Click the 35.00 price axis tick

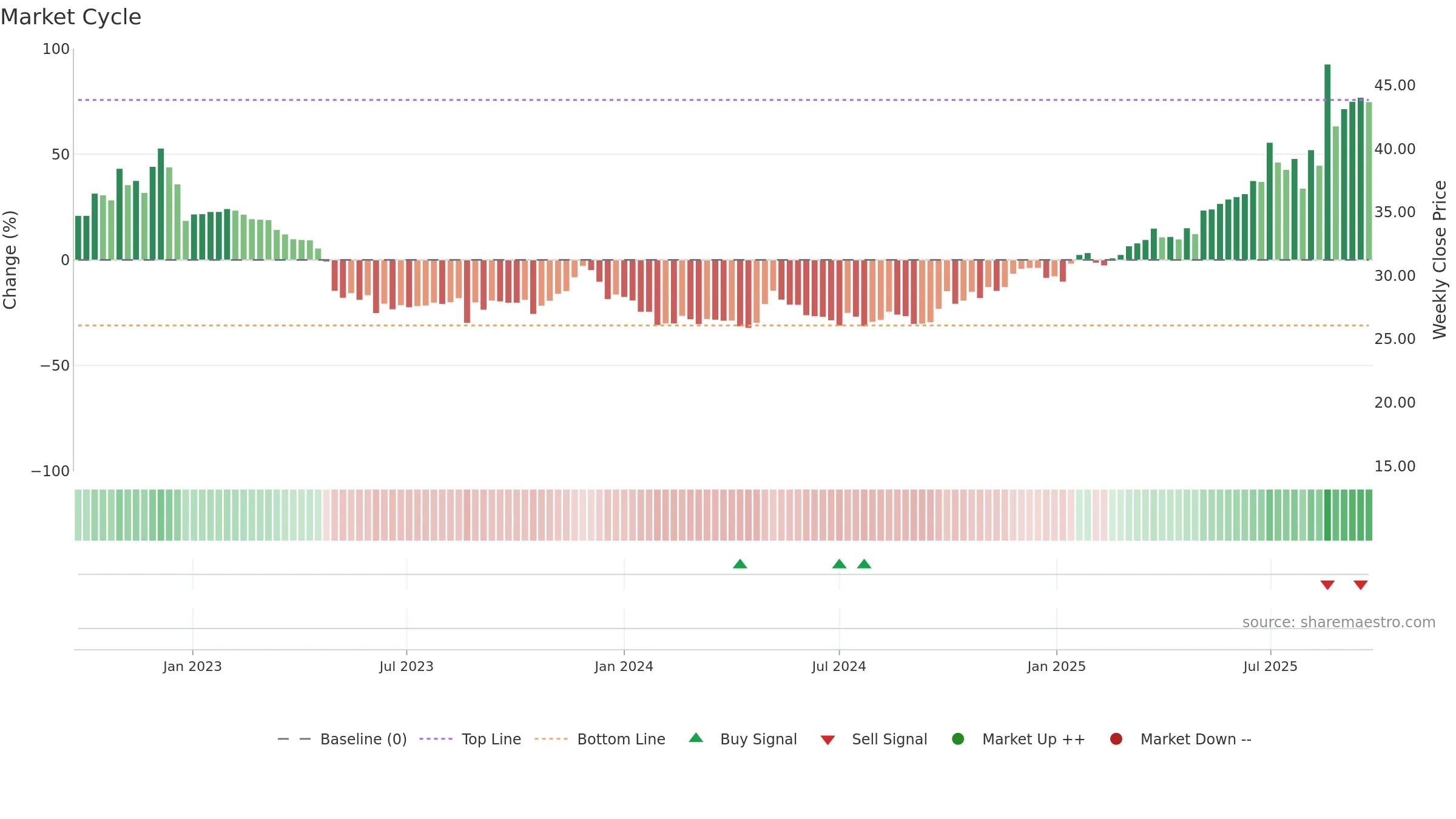click(x=1395, y=212)
